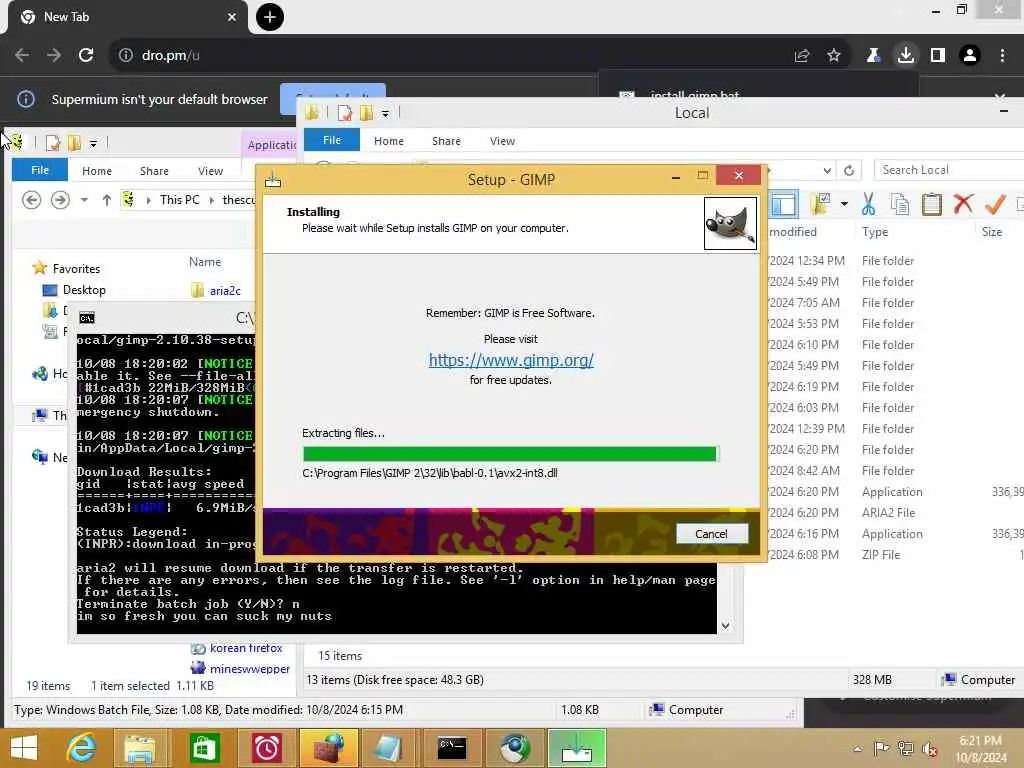Open the Windows Start button

pyautogui.click(x=24, y=748)
